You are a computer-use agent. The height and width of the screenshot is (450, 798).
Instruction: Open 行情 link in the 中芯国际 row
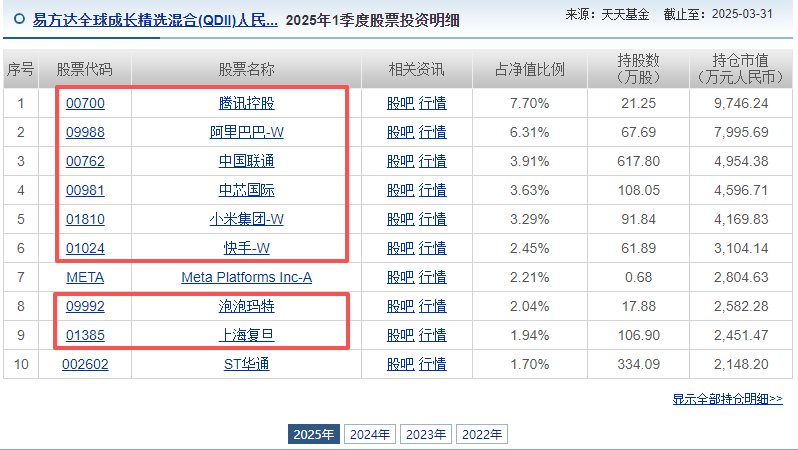(433, 190)
